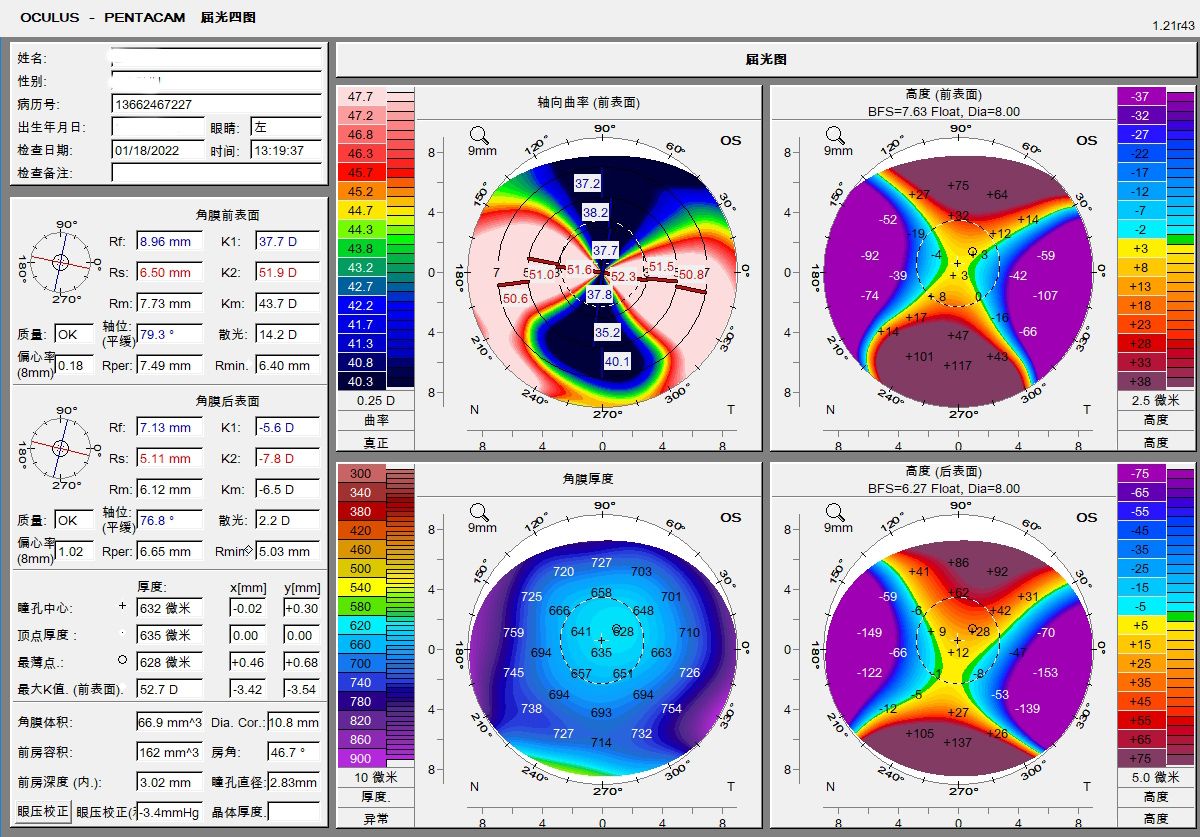
Task: Open the 10 微米 thickness scale selector
Action: [x=374, y=776]
